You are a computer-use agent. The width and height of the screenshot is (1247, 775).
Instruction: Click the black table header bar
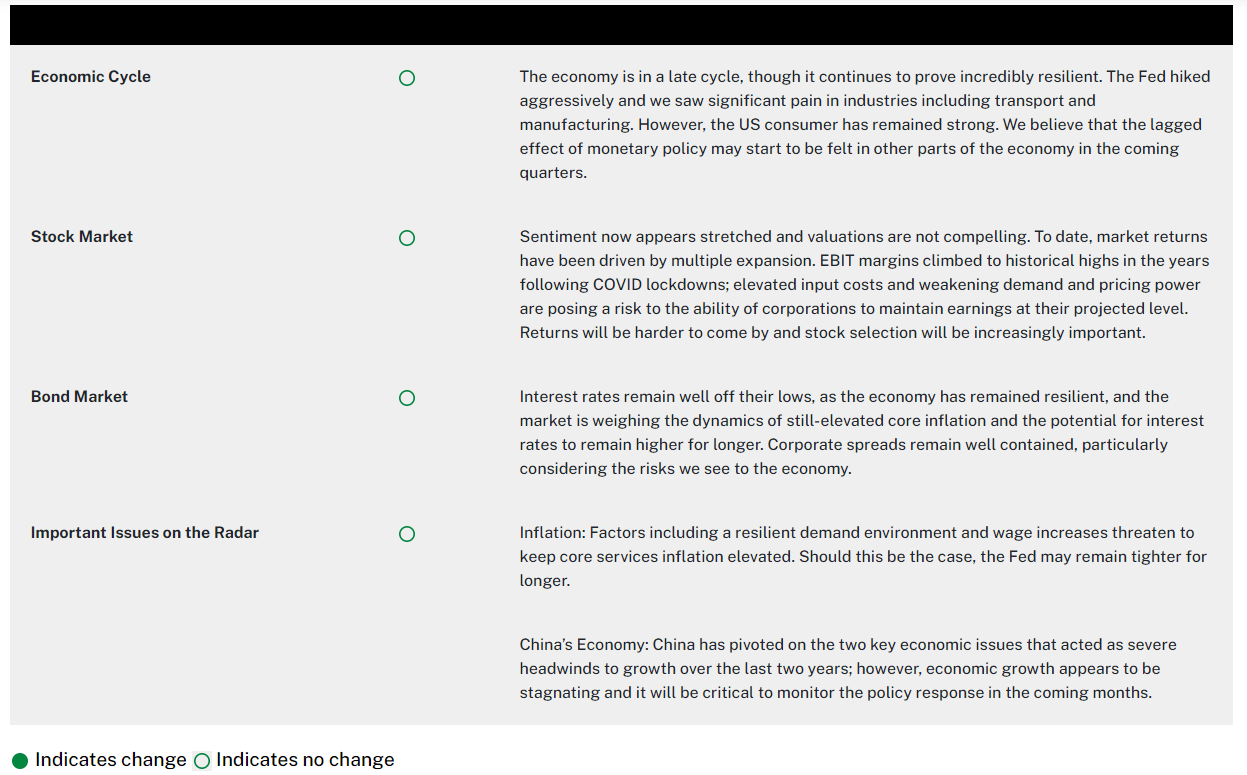click(621, 25)
